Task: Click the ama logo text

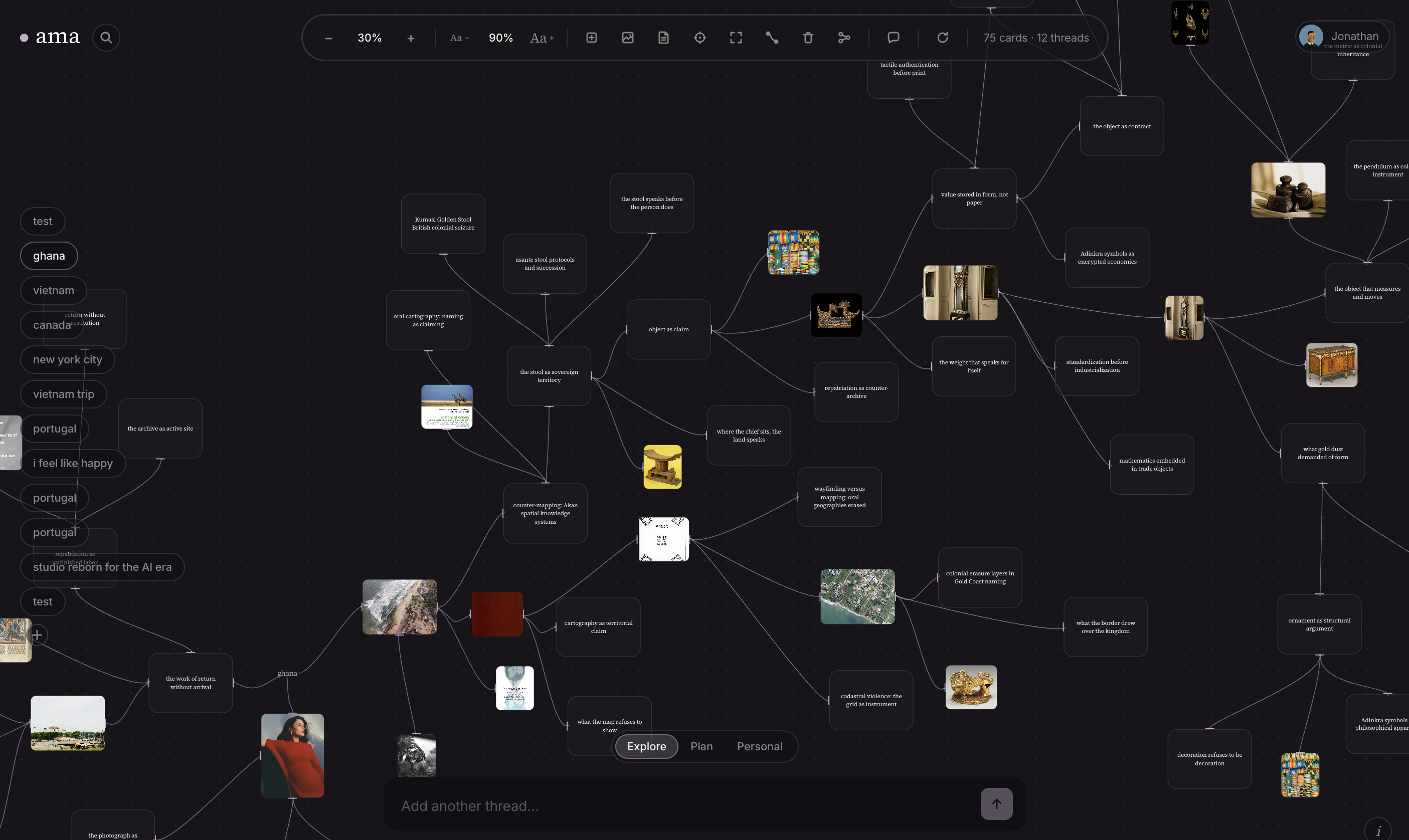Action: [57, 37]
